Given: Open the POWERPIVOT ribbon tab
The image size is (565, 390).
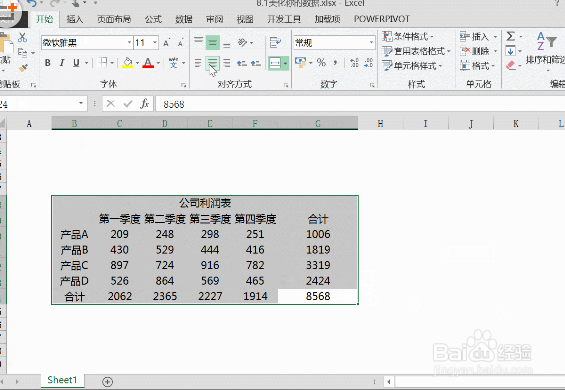Looking at the screenshot, I should [382, 19].
